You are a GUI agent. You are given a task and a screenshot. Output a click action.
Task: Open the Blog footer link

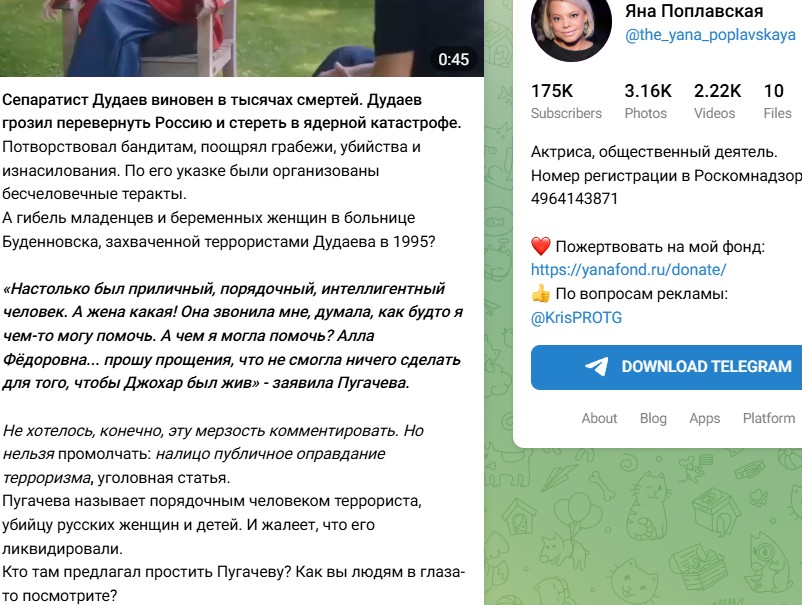pyautogui.click(x=653, y=418)
